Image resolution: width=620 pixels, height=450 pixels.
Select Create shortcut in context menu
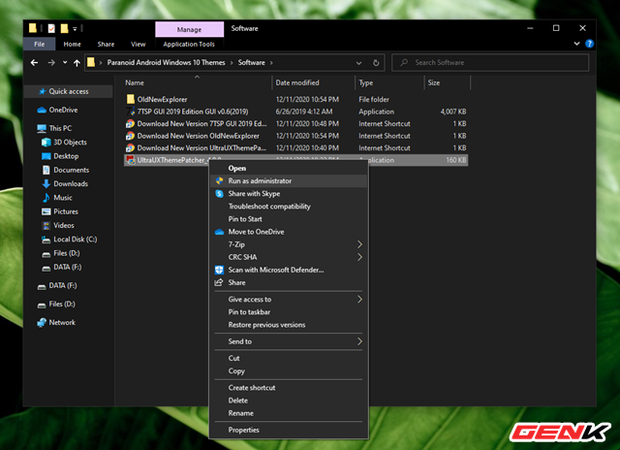click(251, 387)
